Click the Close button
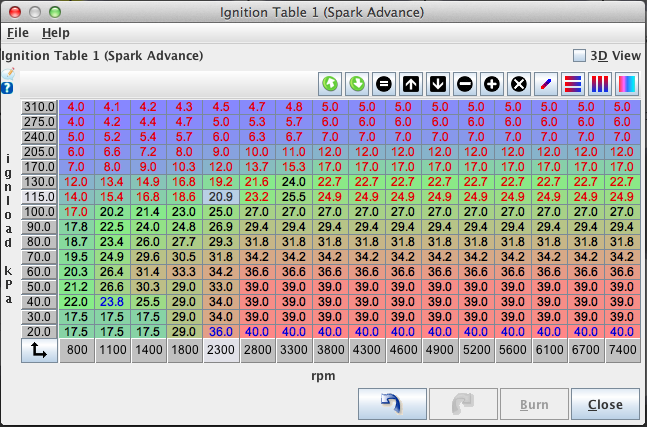 [605, 405]
